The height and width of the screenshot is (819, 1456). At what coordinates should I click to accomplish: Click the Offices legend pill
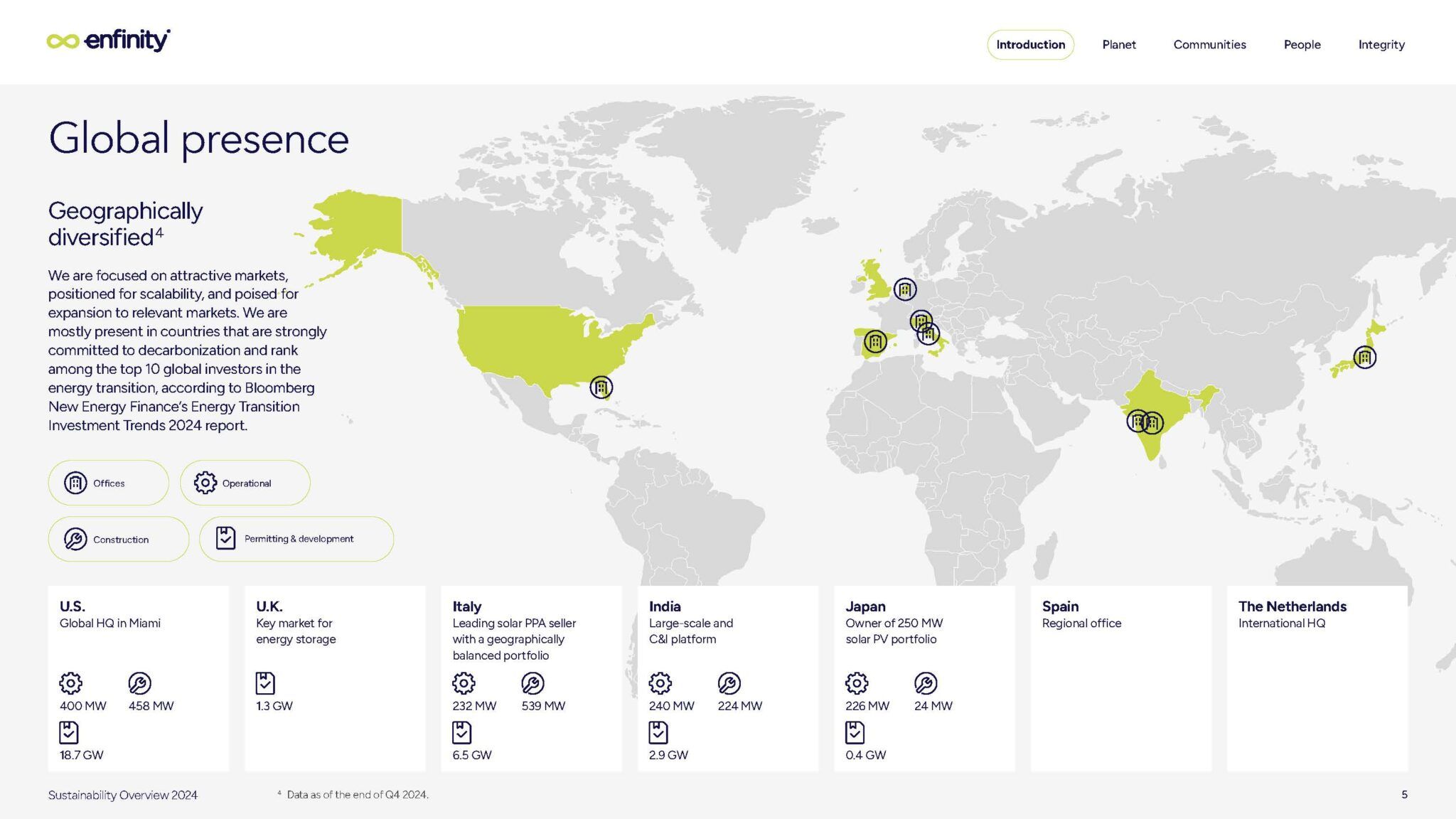pos(109,483)
